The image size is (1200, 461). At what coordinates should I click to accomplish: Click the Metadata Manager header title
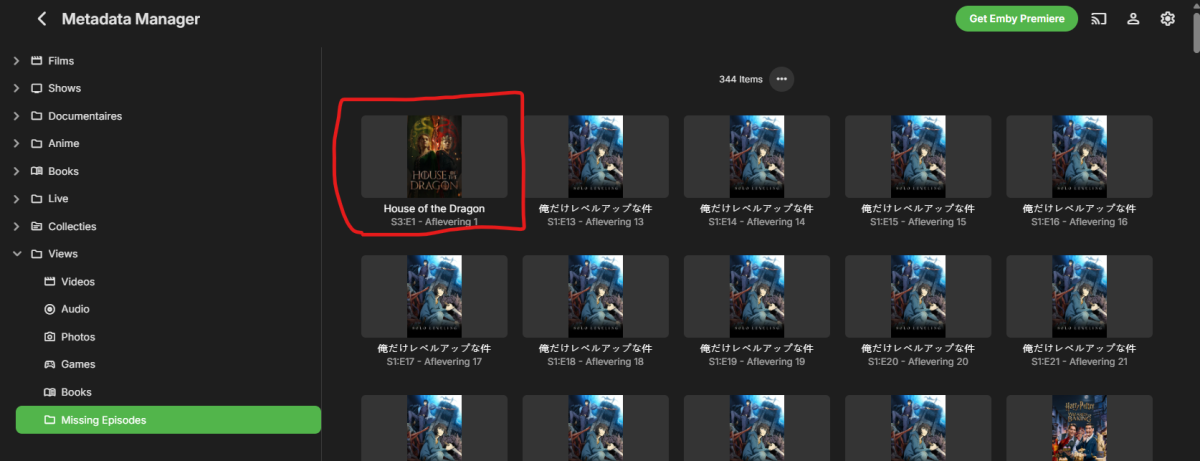coord(130,19)
